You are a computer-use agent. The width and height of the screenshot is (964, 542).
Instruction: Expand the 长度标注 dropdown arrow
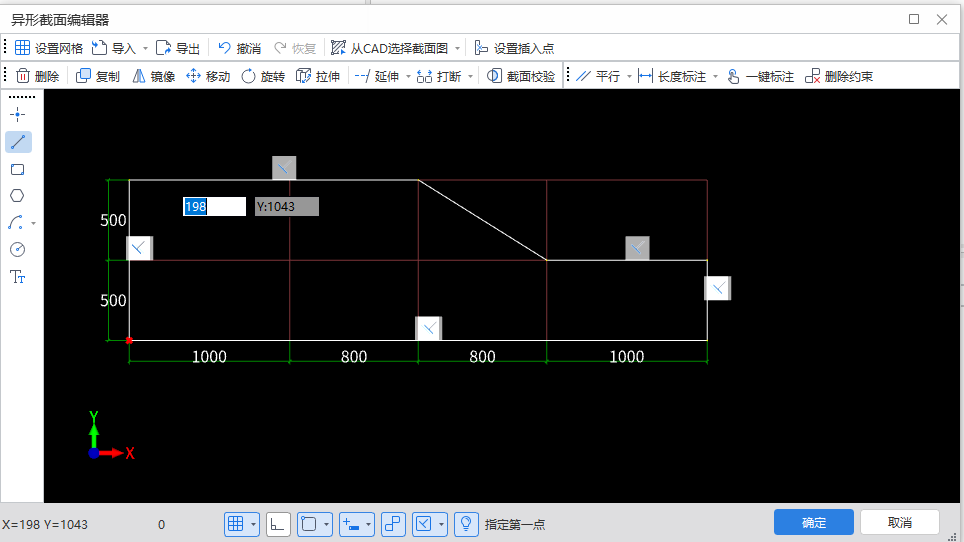tap(715, 76)
